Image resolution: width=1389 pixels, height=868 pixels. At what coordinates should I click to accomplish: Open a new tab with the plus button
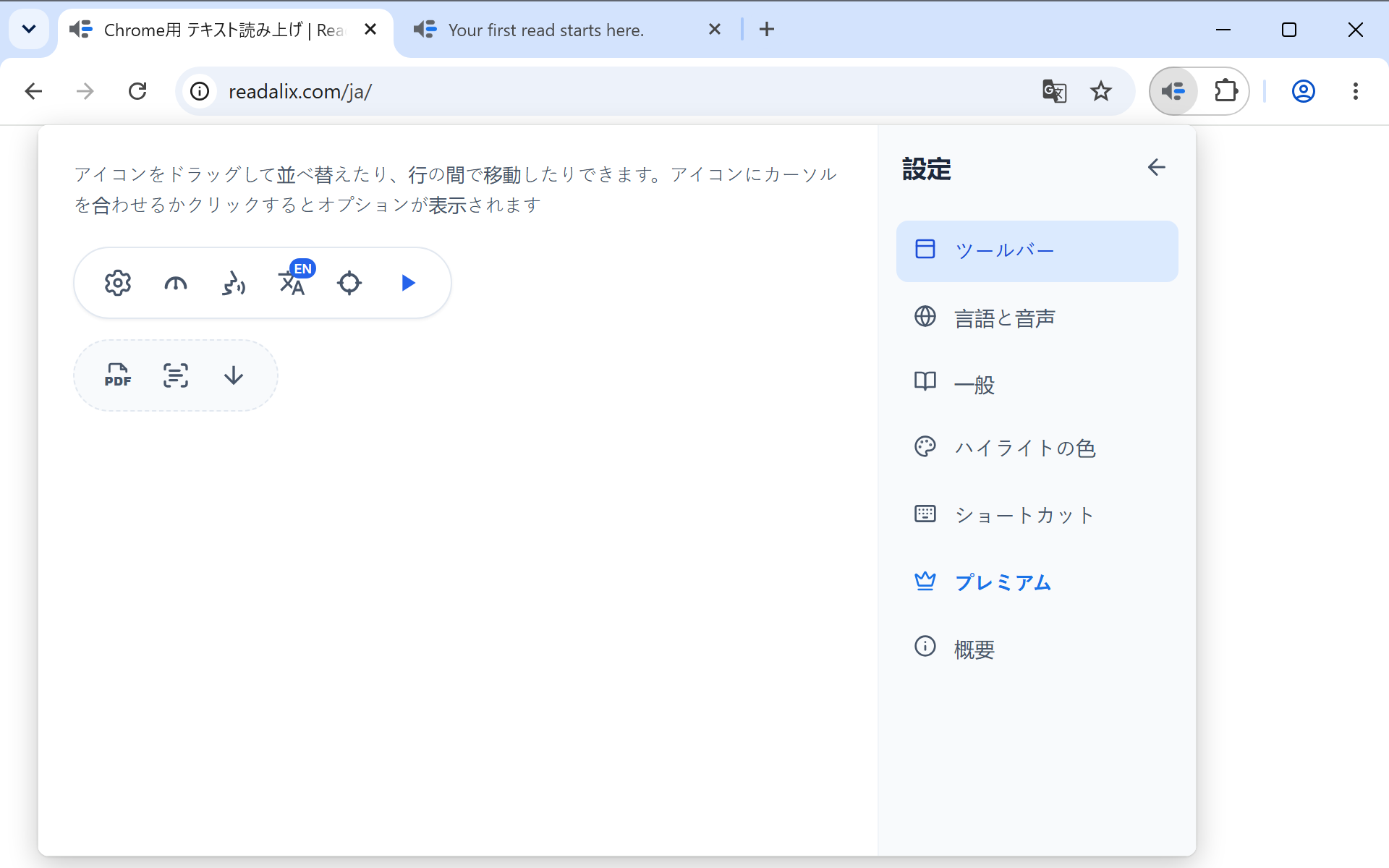click(x=767, y=29)
